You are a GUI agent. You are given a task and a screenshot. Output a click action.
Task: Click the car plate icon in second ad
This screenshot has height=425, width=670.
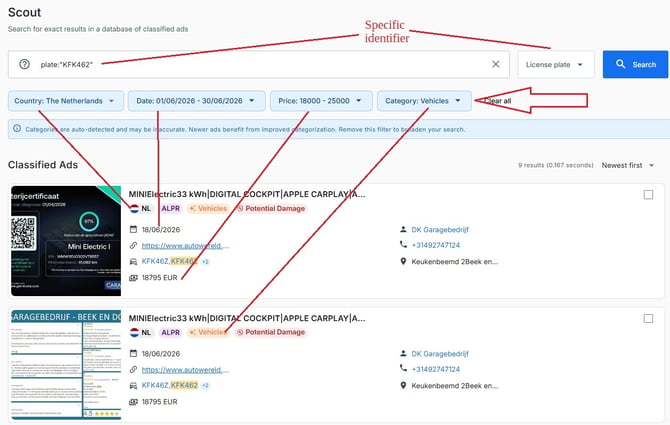[133, 385]
